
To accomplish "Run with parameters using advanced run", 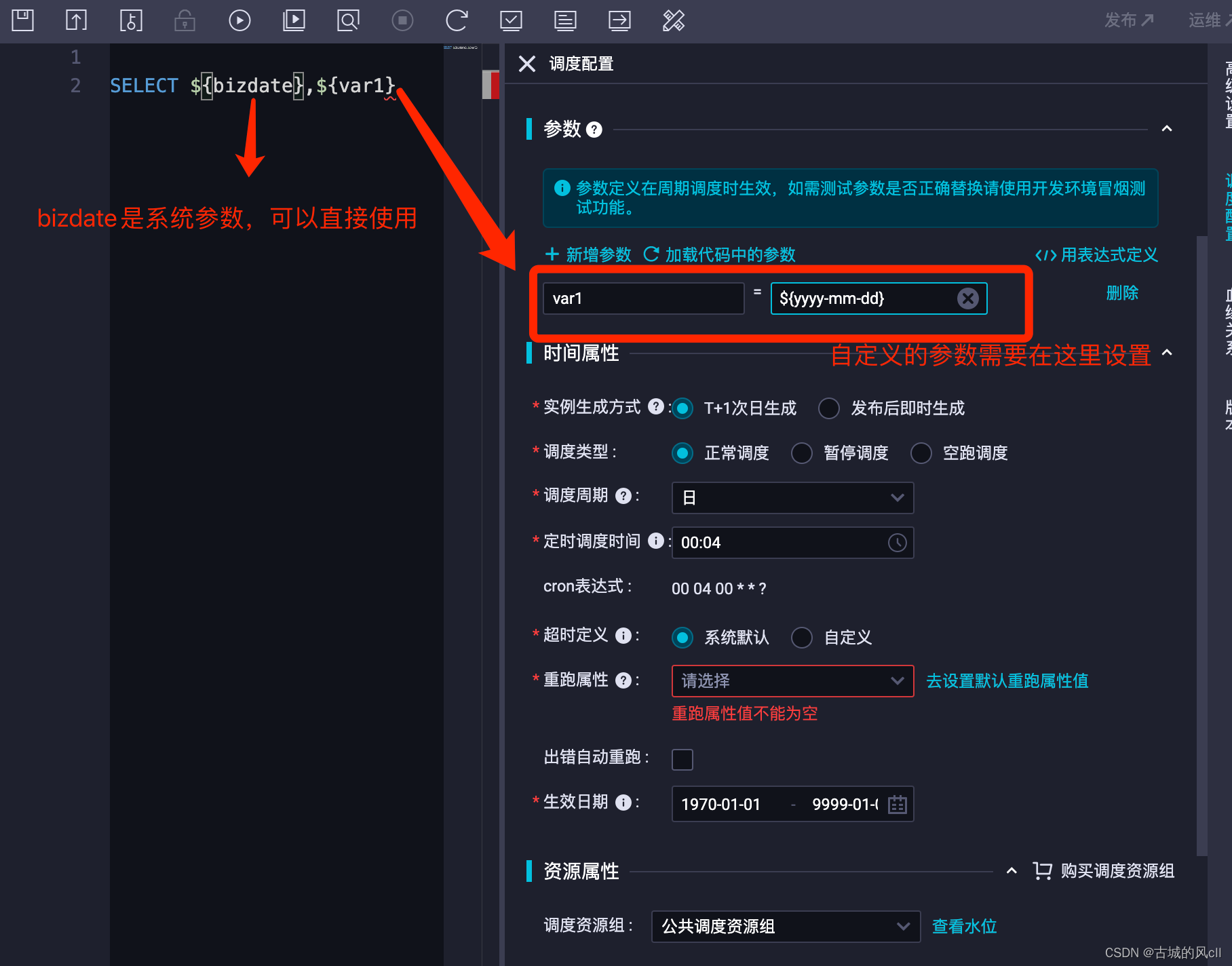I will [x=294, y=20].
